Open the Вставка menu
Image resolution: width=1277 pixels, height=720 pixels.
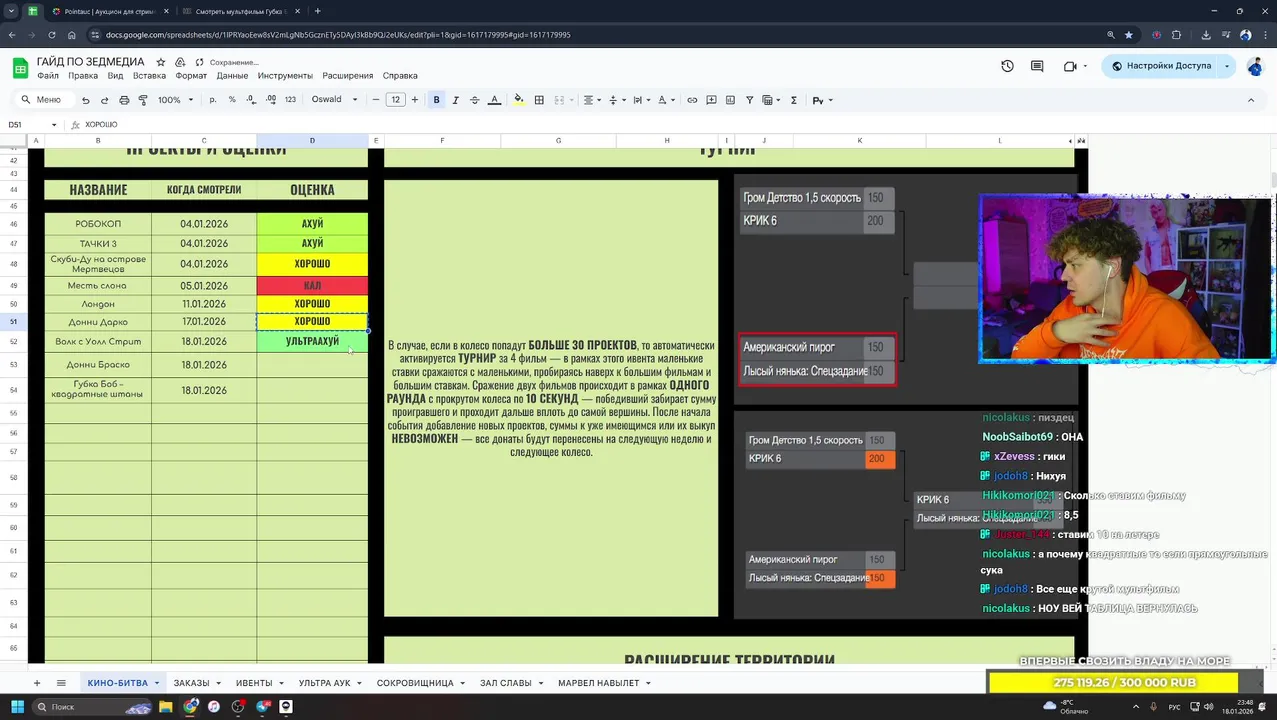(x=149, y=76)
